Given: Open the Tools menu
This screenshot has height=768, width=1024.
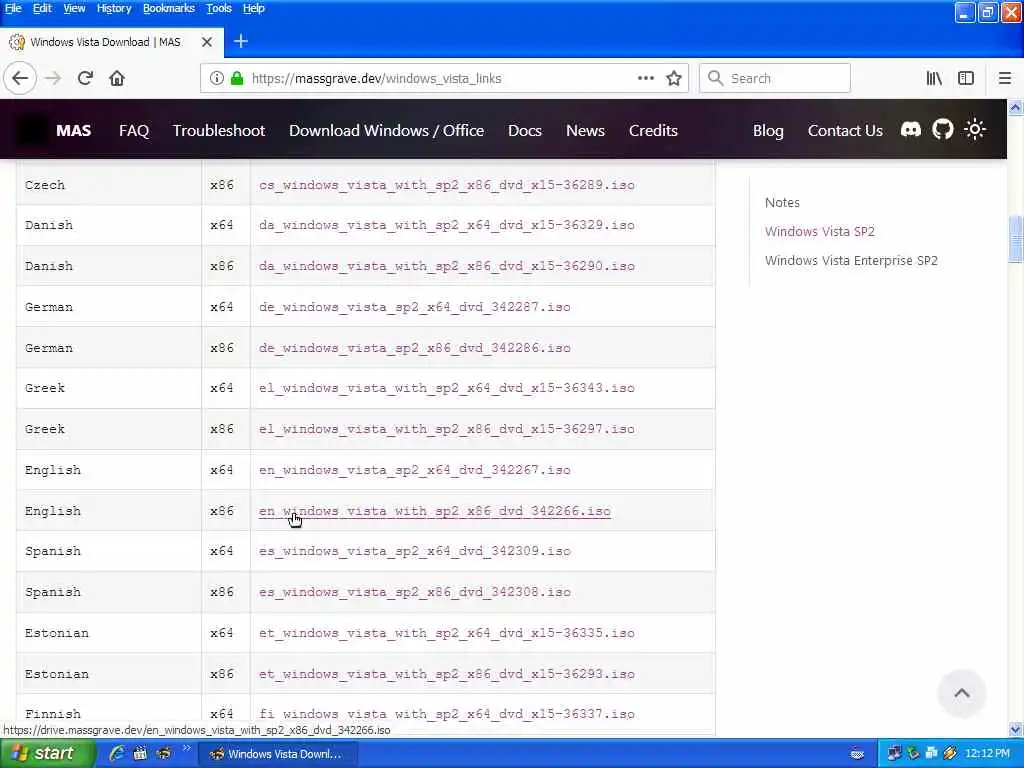Looking at the screenshot, I should point(219,8).
